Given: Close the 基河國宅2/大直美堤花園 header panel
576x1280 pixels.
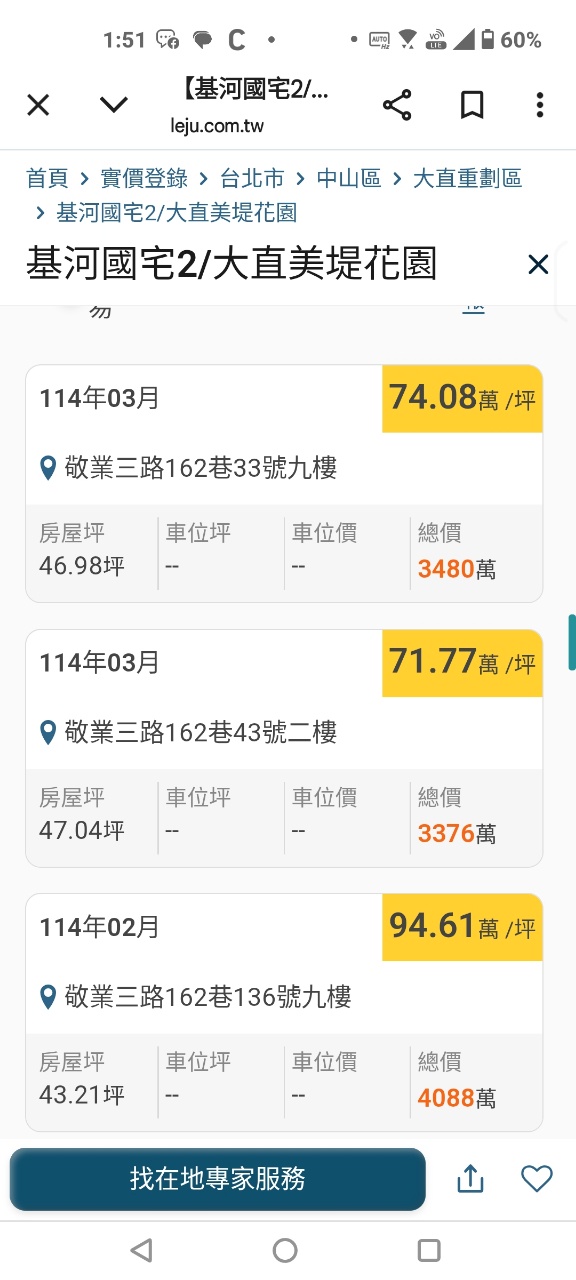Looking at the screenshot, I should tap(538, 265).
